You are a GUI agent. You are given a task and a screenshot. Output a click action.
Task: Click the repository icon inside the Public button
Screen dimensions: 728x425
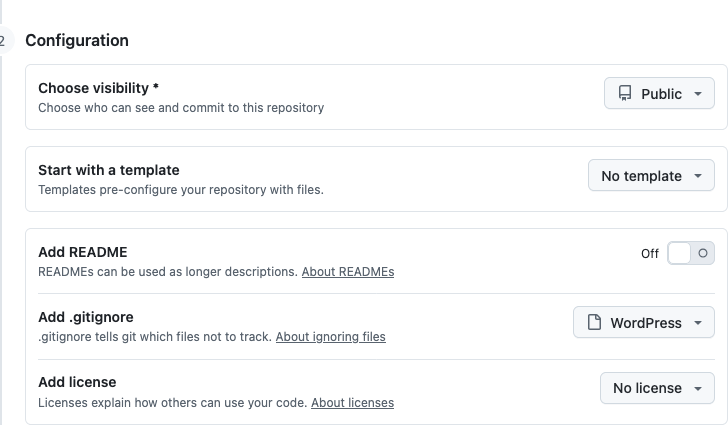[625, 94]
